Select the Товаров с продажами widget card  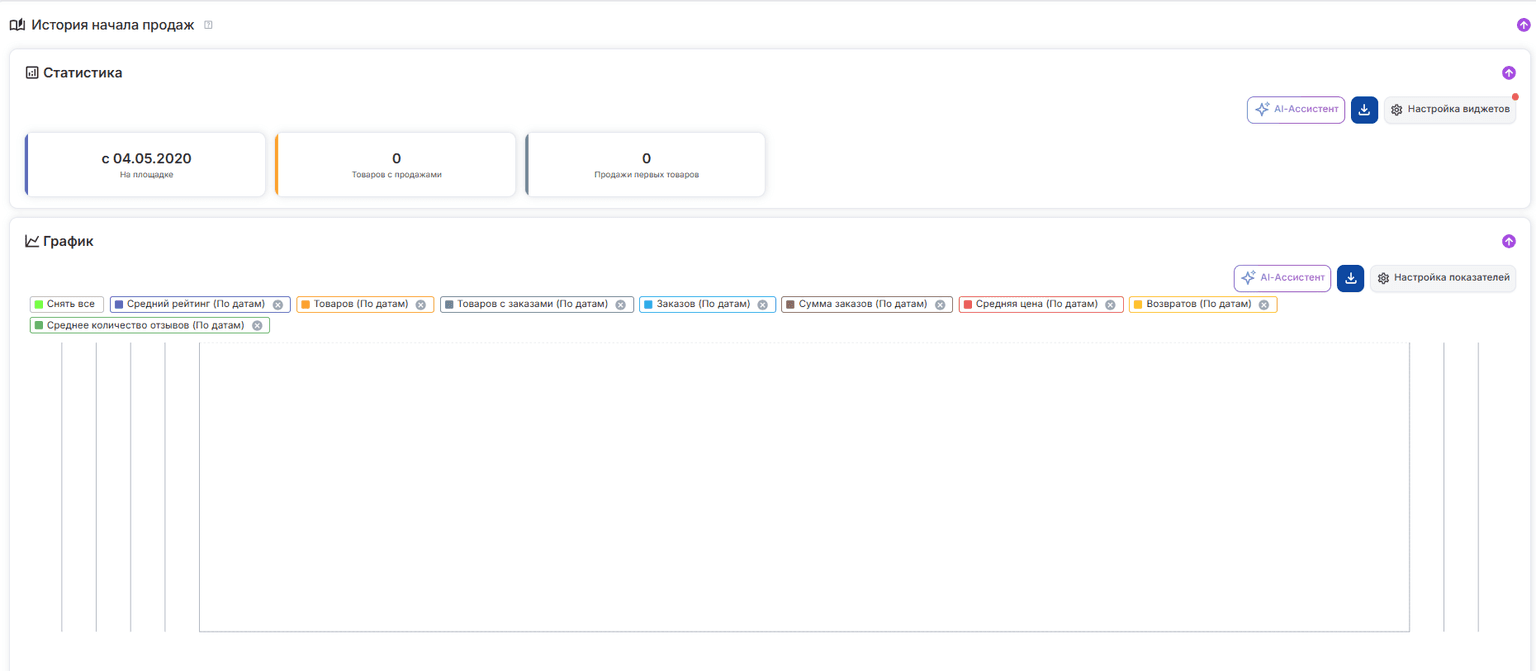(x=396, y=165)
